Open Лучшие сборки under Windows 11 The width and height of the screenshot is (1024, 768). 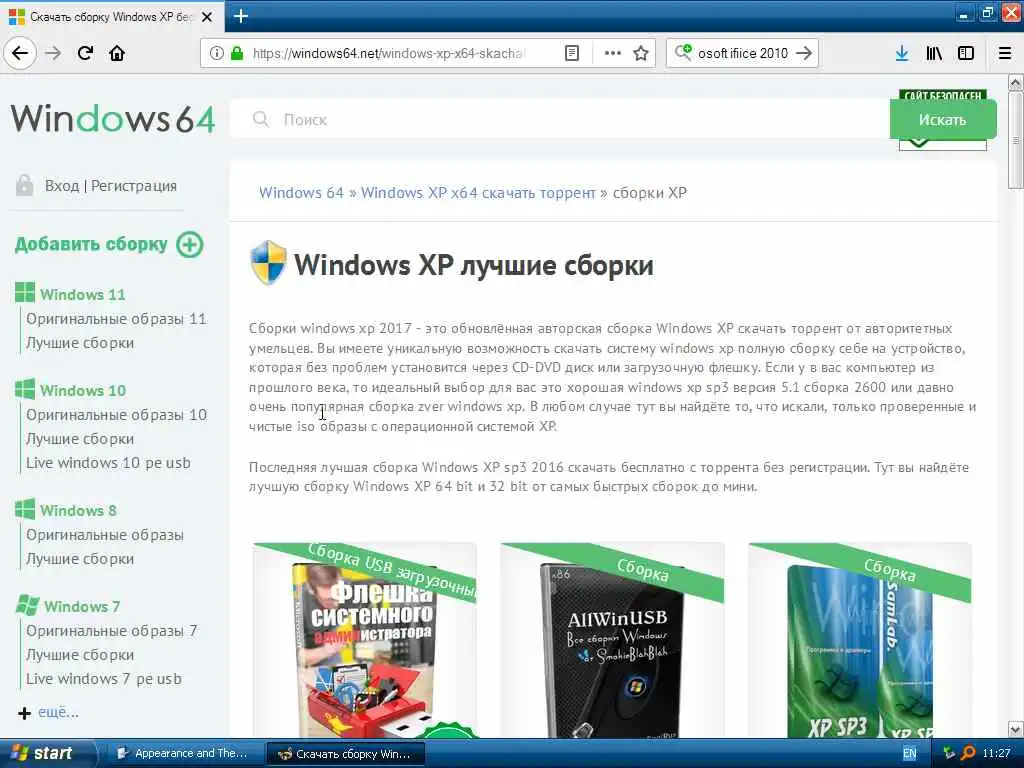(x=80, y=343)
